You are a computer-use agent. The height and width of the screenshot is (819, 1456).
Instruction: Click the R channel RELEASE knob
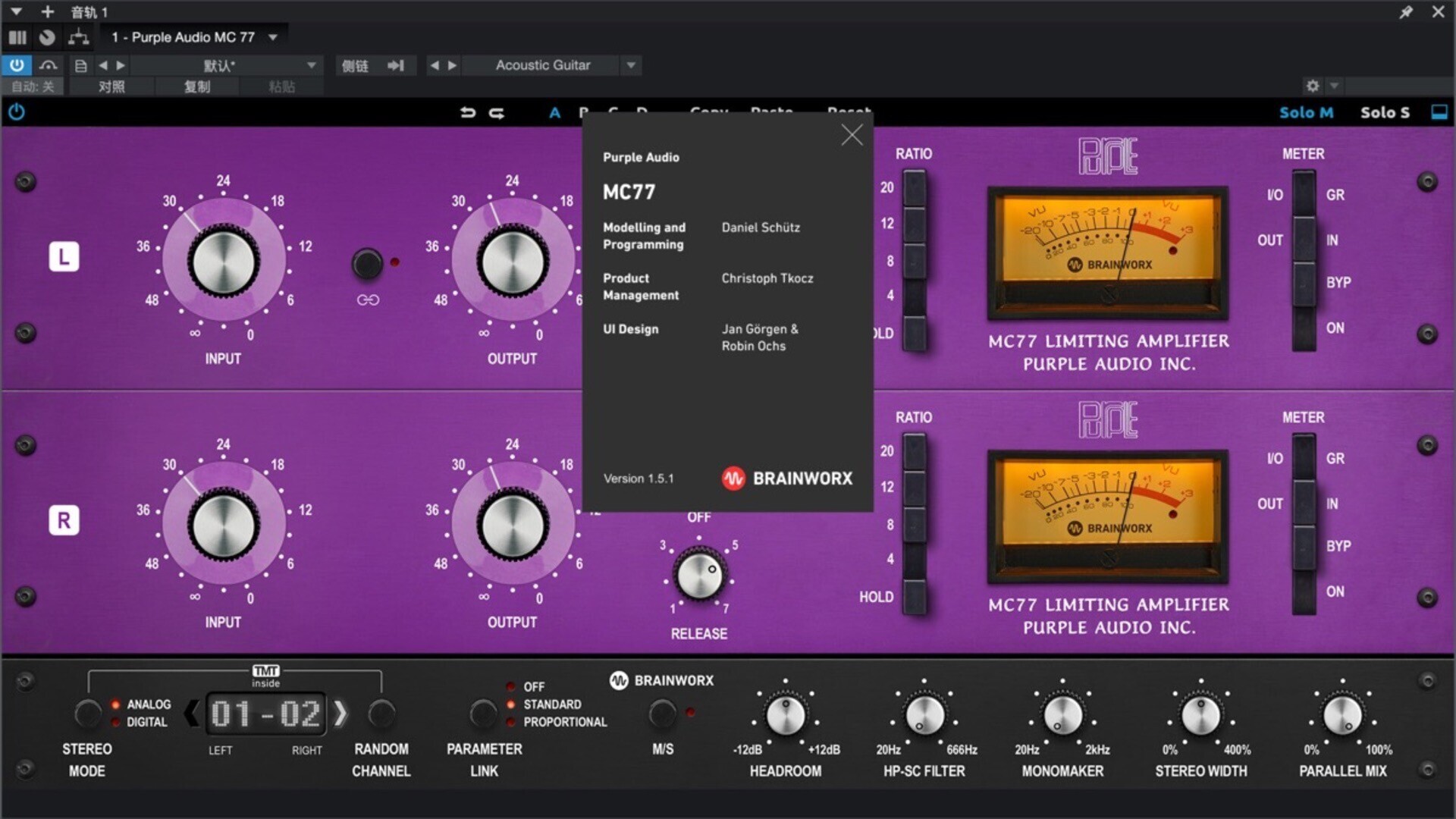[699, 576]
